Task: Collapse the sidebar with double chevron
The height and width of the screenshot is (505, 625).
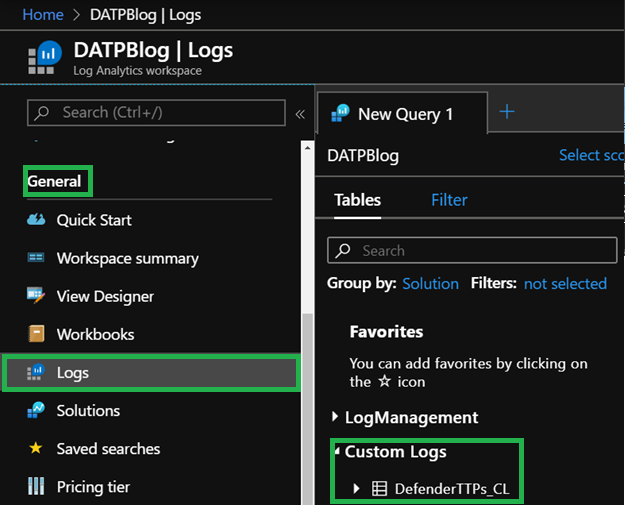Action: click(x=299, y=114)
